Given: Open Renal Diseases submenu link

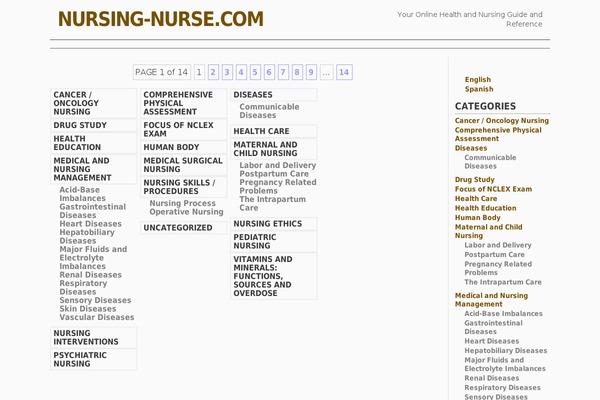Looking at the screenshot, I should tap(90, 275).
